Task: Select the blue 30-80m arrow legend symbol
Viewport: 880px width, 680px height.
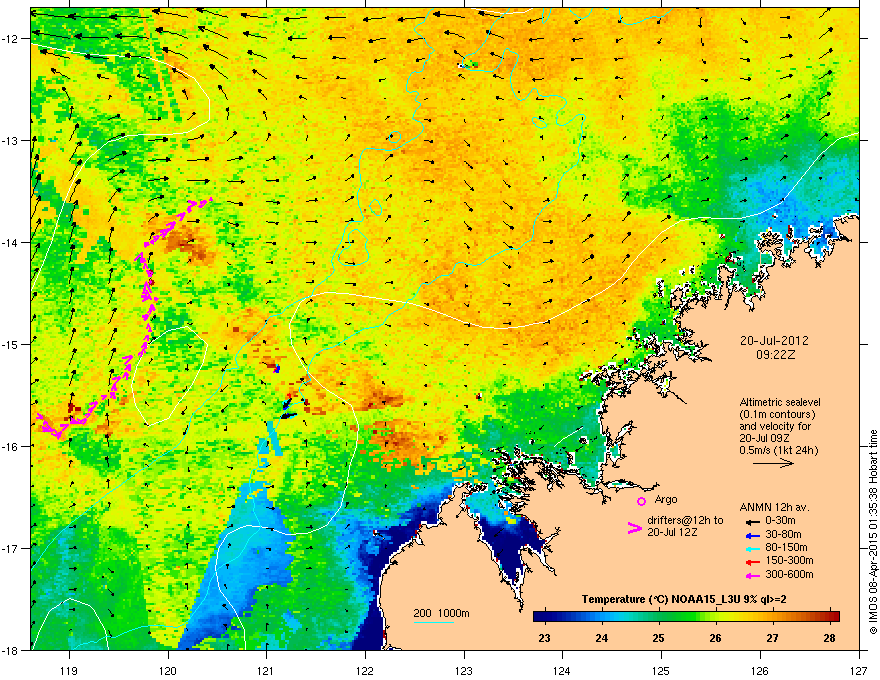Action: click(751, 535)
